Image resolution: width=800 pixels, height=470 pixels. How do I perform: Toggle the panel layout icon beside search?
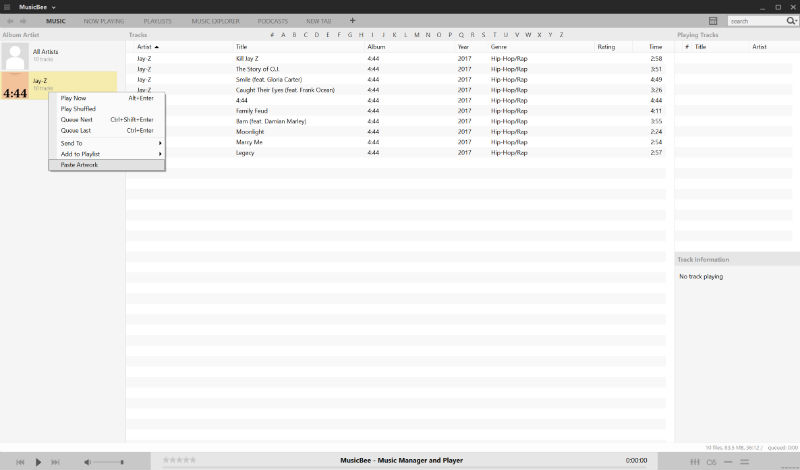coord(713,20)
